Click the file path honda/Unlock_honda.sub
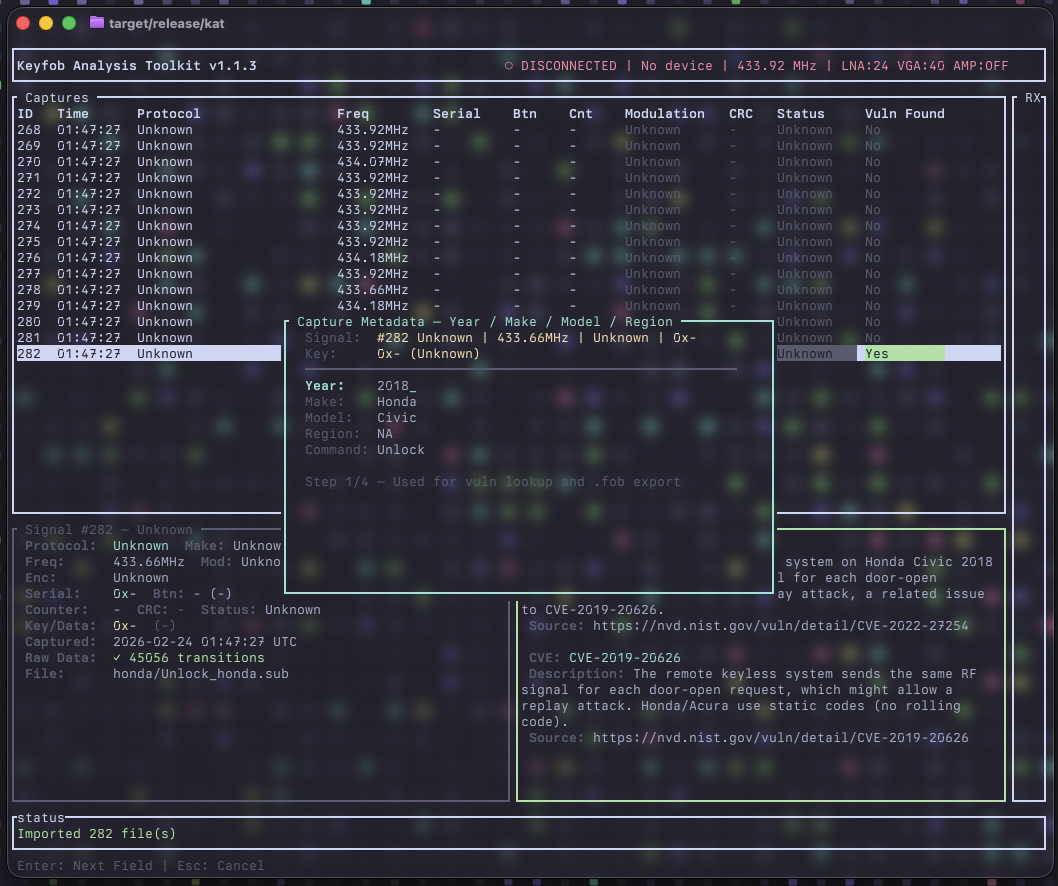 (x=201, y=673)
